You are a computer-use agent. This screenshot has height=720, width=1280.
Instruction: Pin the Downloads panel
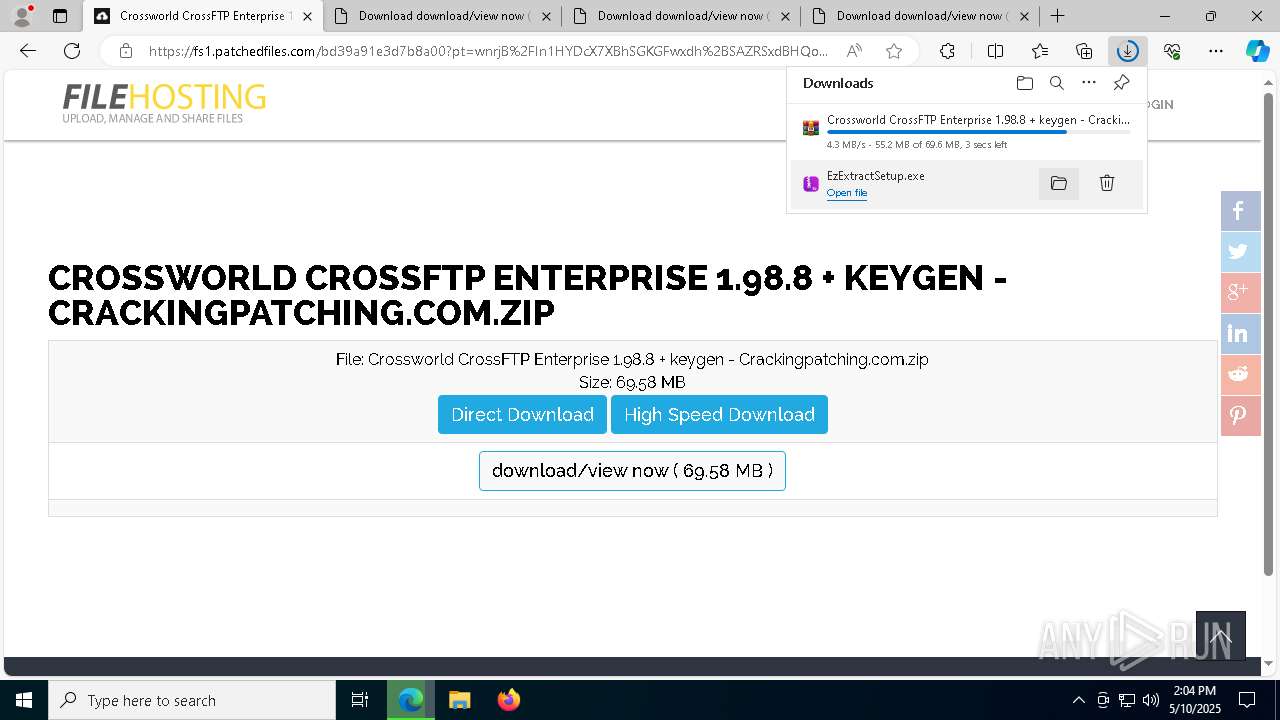(x=1121, y=83)
